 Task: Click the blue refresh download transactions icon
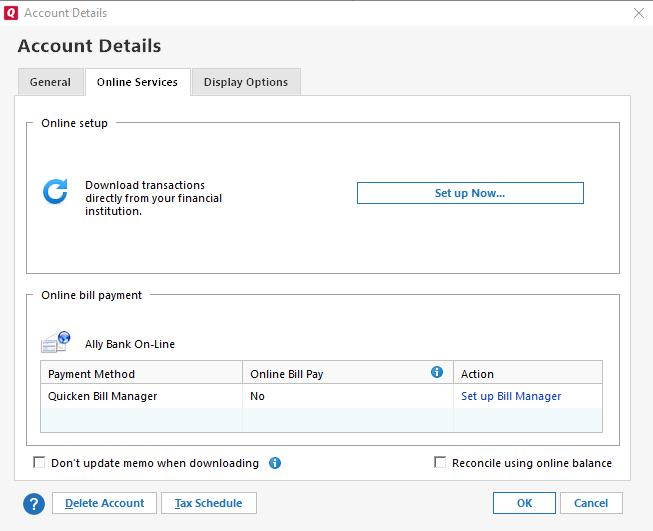55,192
